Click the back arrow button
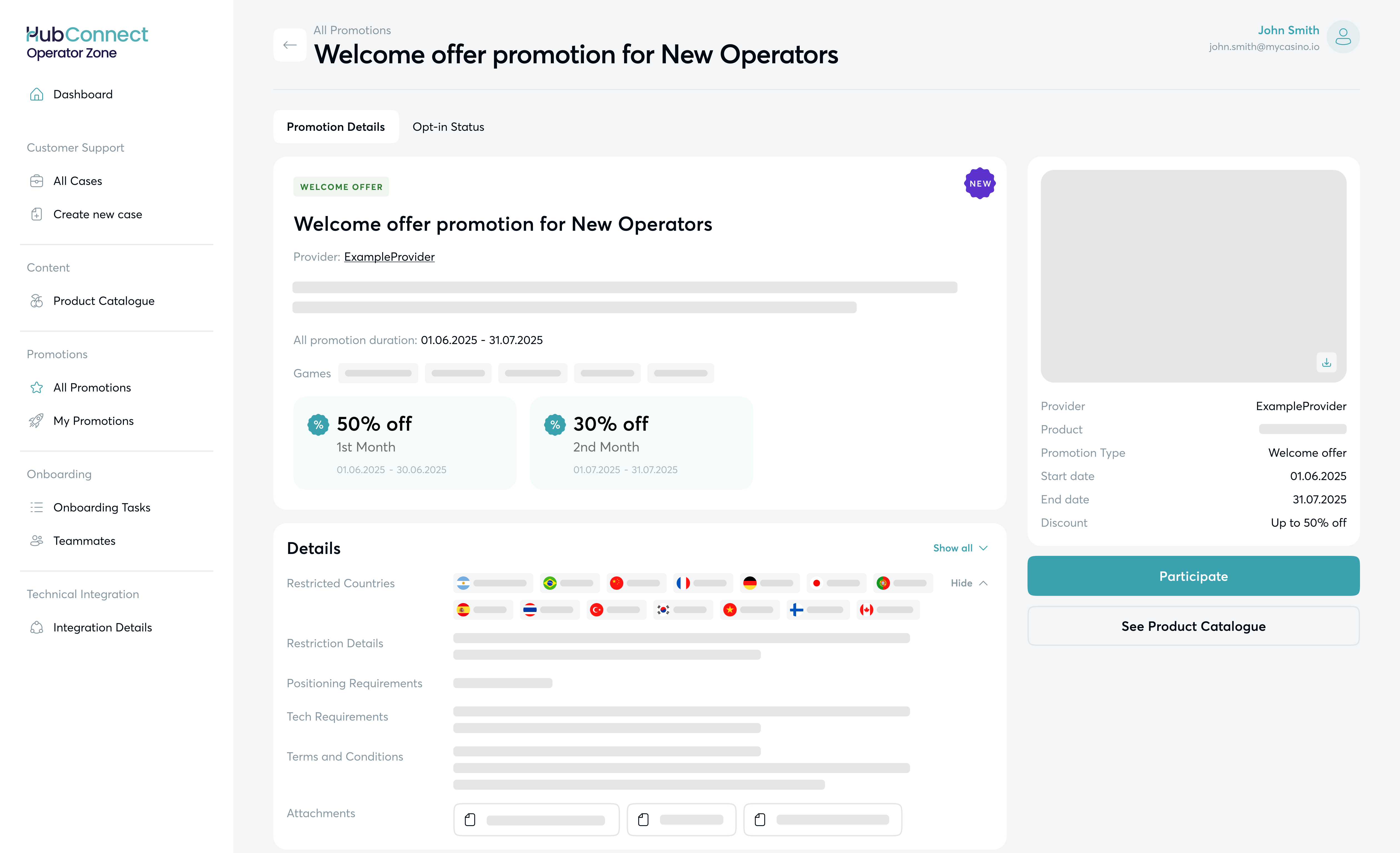The width and height of the screenshot is (1400, 853). (290, 45)
